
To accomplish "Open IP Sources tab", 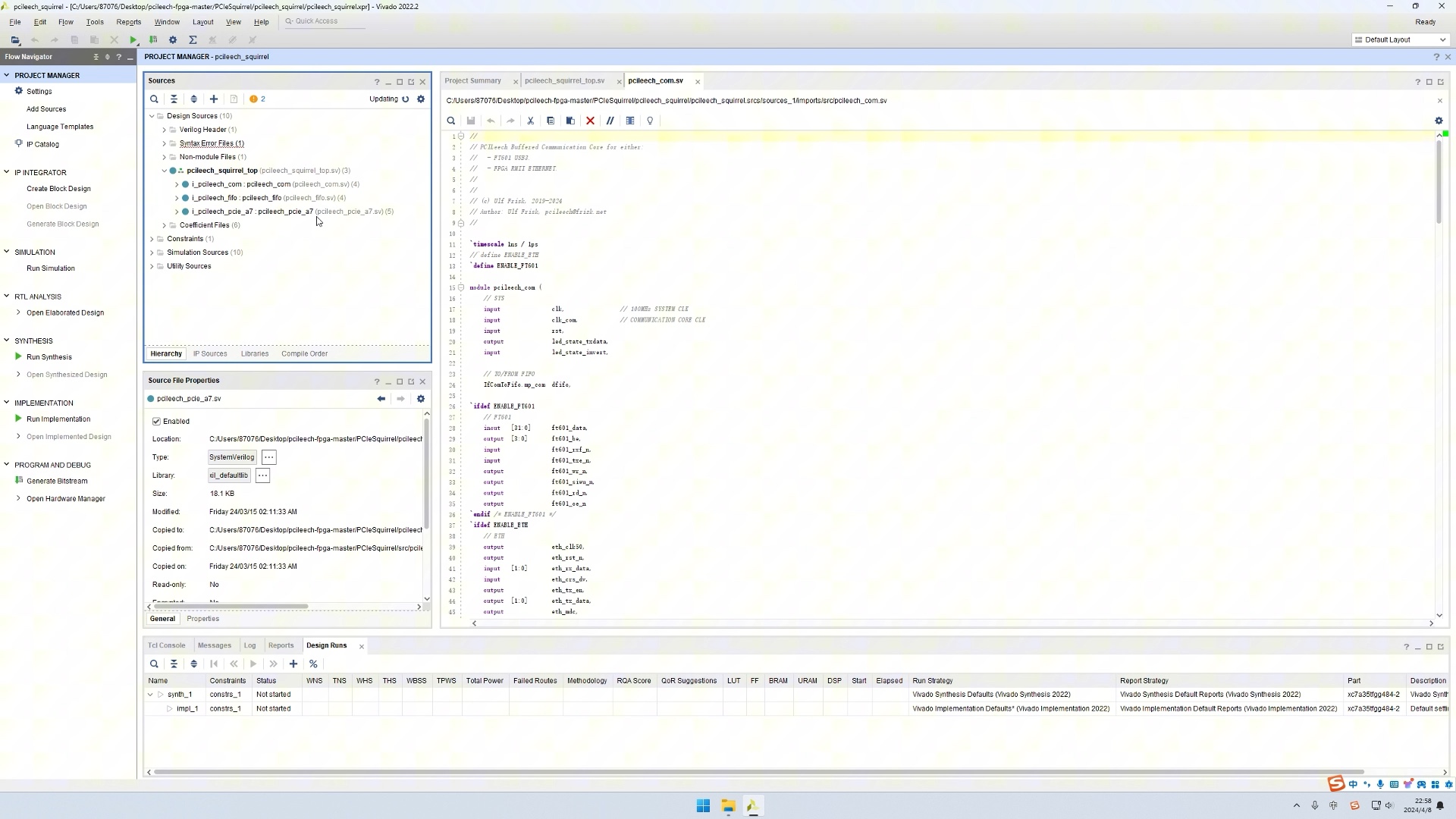I will [210, 354].
